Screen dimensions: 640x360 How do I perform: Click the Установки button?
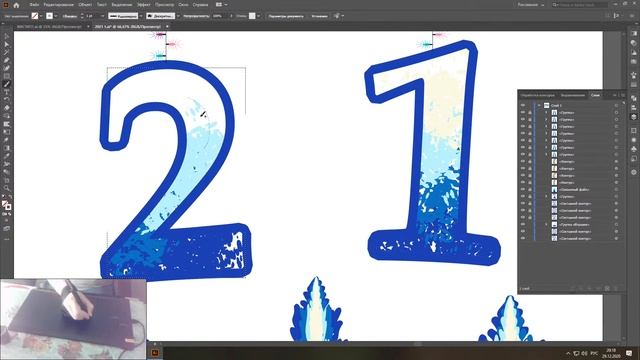[x=319, y=16]
